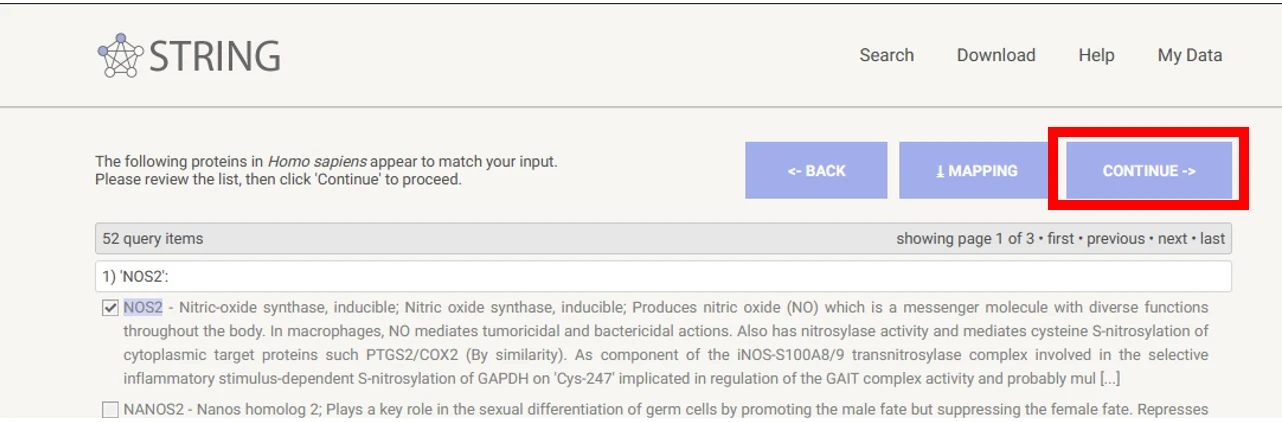Click the STRING network logo icon
The height and width of the screenshot is (422, 1282).
tap(120, 56)
